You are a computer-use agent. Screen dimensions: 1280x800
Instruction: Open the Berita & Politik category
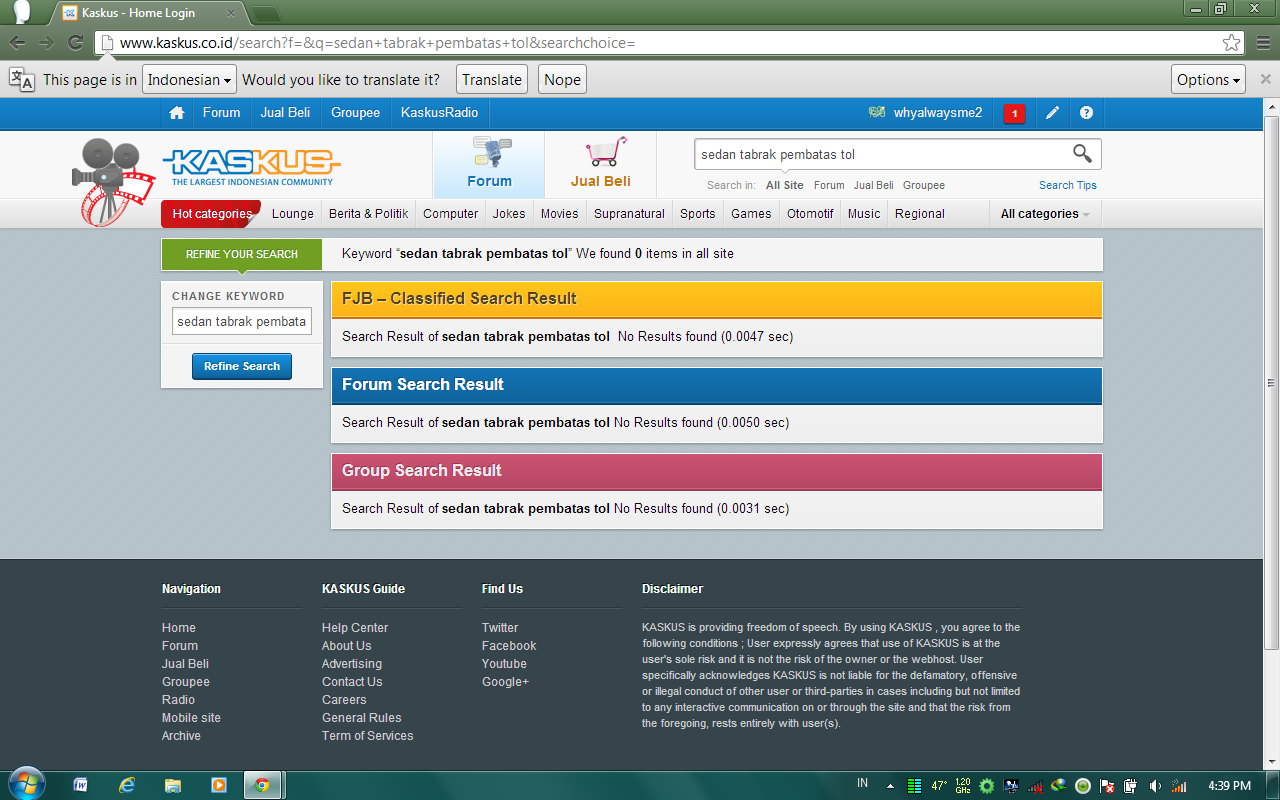point(369,214)
